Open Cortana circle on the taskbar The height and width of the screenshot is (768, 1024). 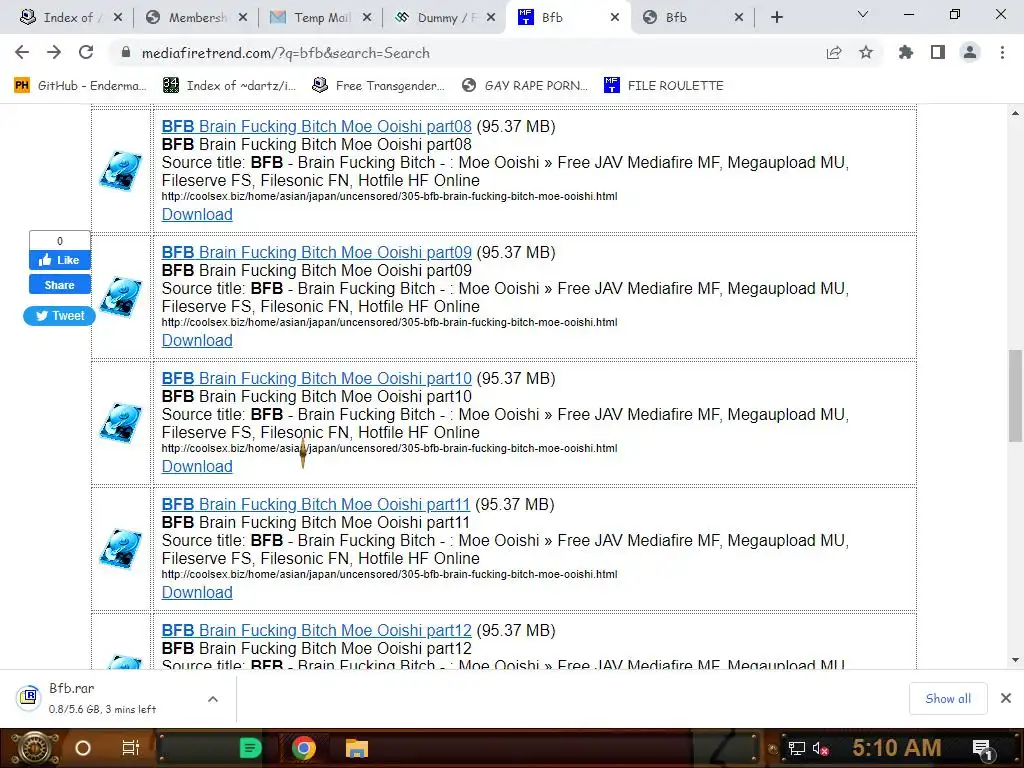click(83, 748)
